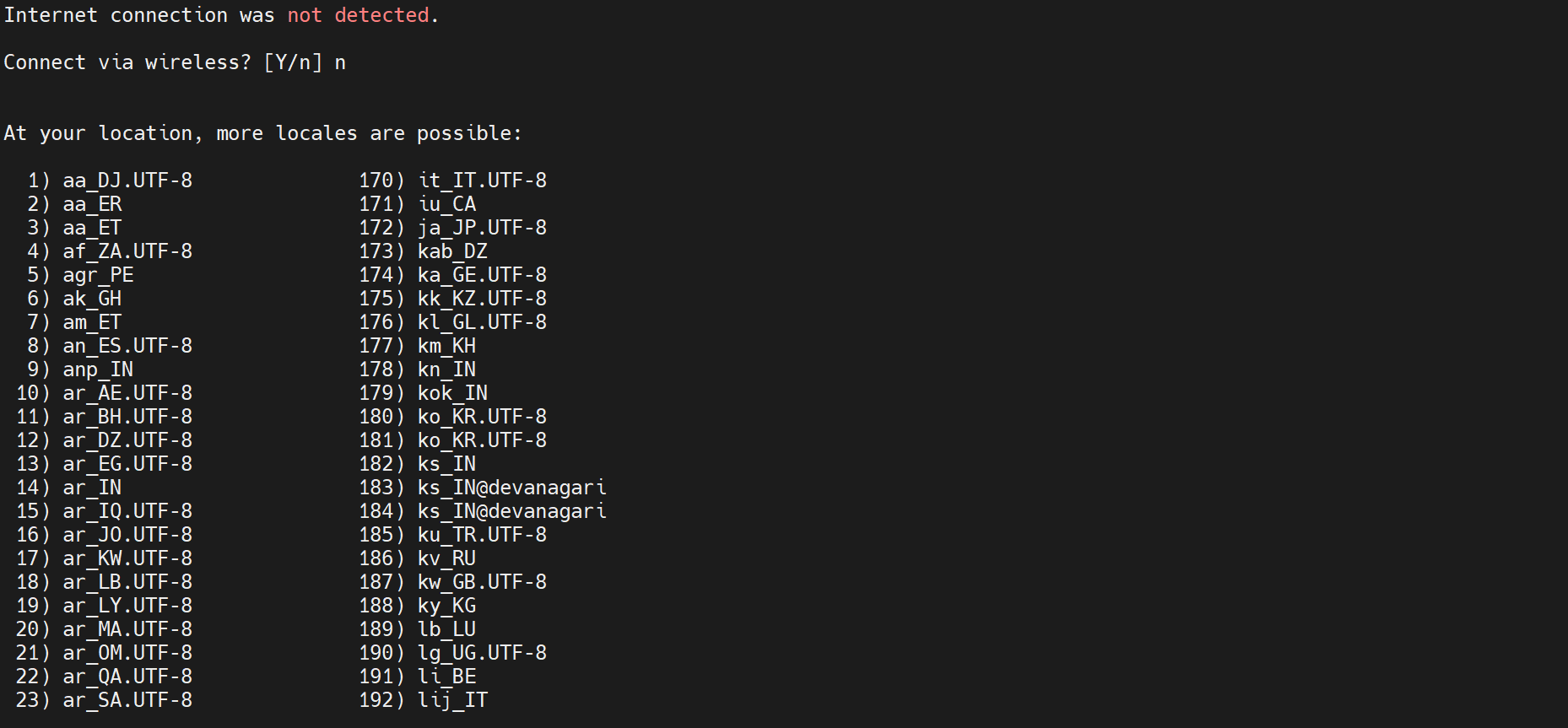
Task: Select the af_ZA.UTF-8 locale entry
Action: coord(127,251)
